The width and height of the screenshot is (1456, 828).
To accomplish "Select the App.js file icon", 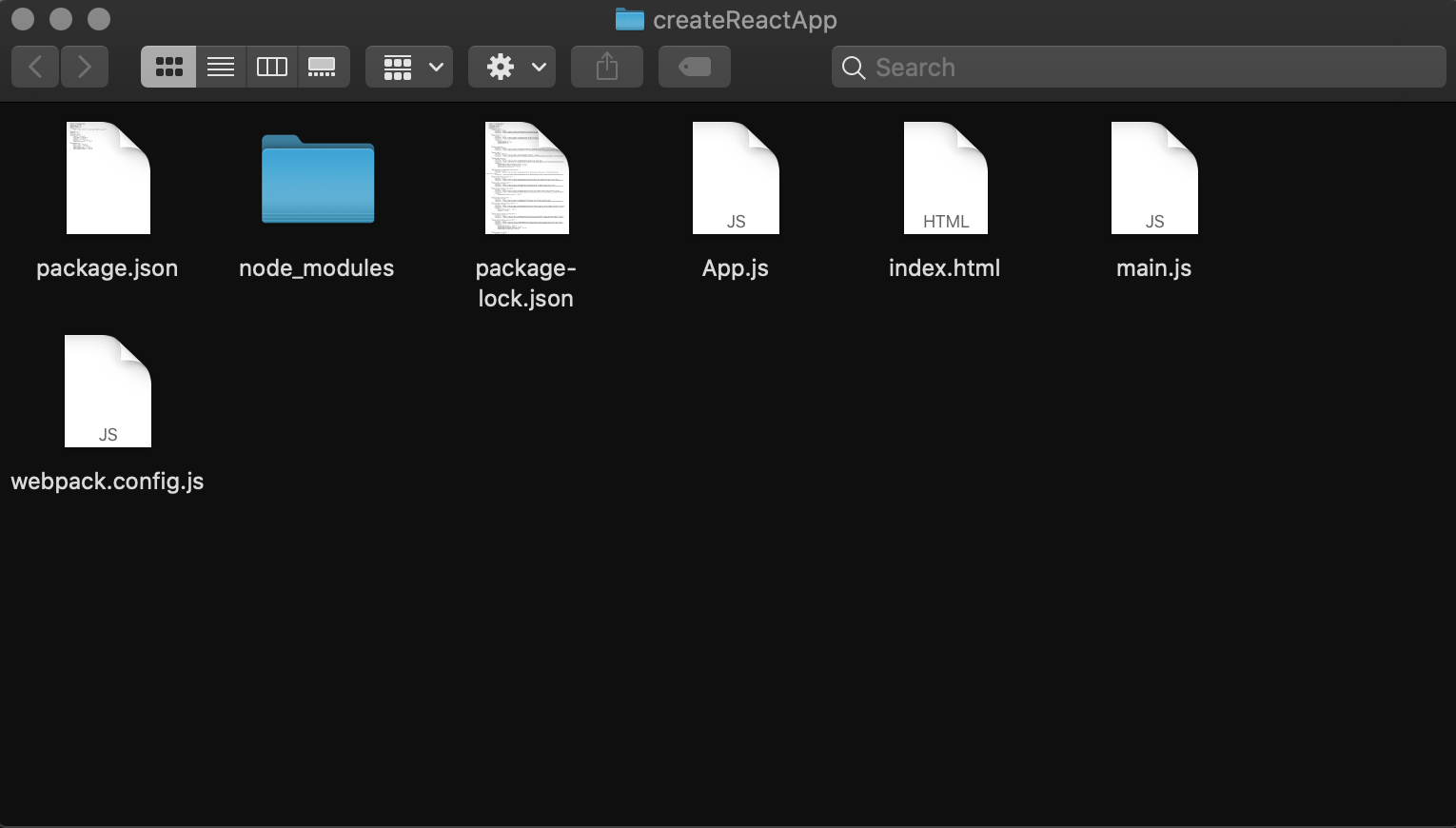I will pyautogui.click(x=736, y=178).
